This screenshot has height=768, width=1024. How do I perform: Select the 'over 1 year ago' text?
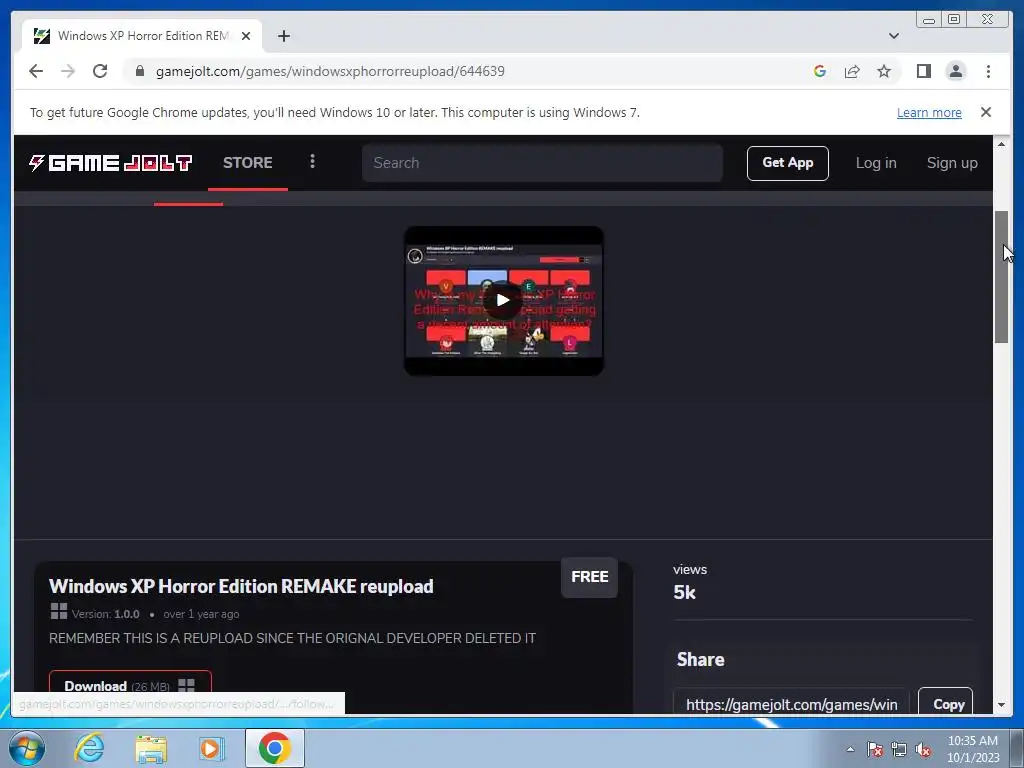coord(201,614)
